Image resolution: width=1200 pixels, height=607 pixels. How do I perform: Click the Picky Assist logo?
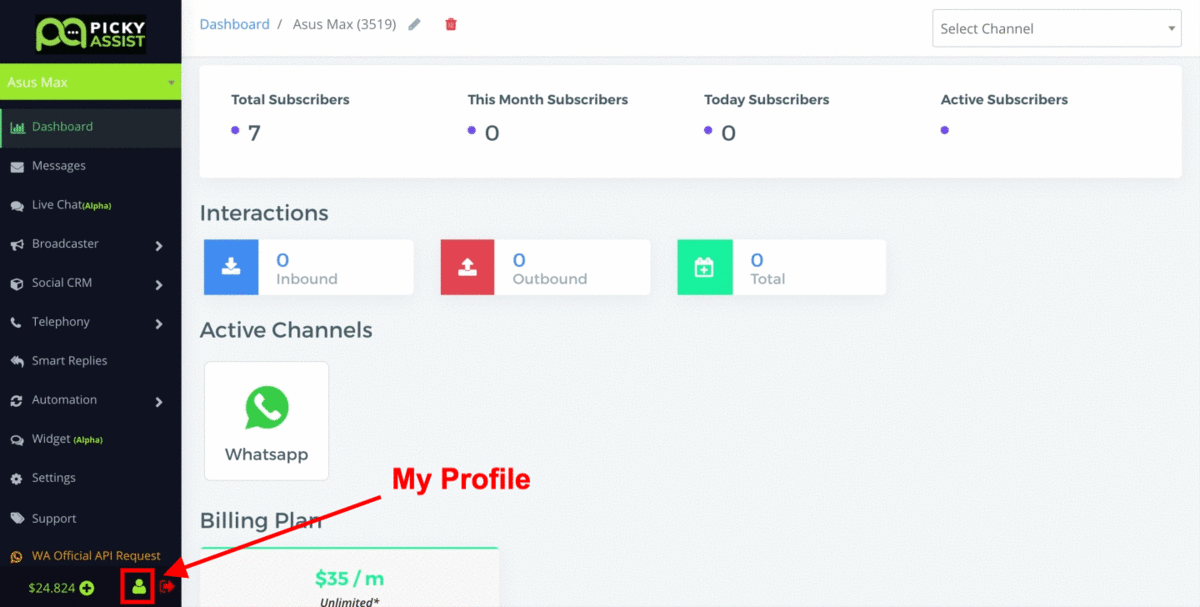click(90, 32)
